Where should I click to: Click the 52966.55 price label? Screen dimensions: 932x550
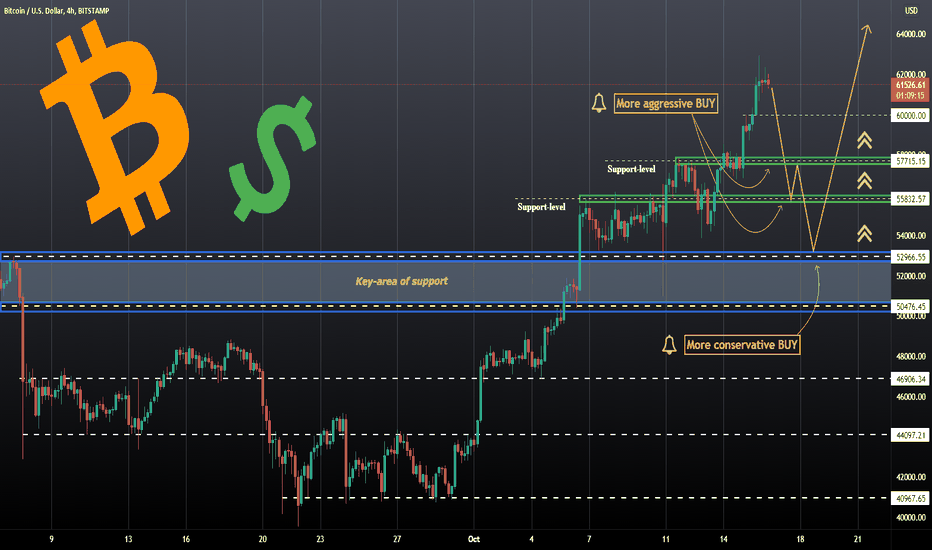point(910,257)
